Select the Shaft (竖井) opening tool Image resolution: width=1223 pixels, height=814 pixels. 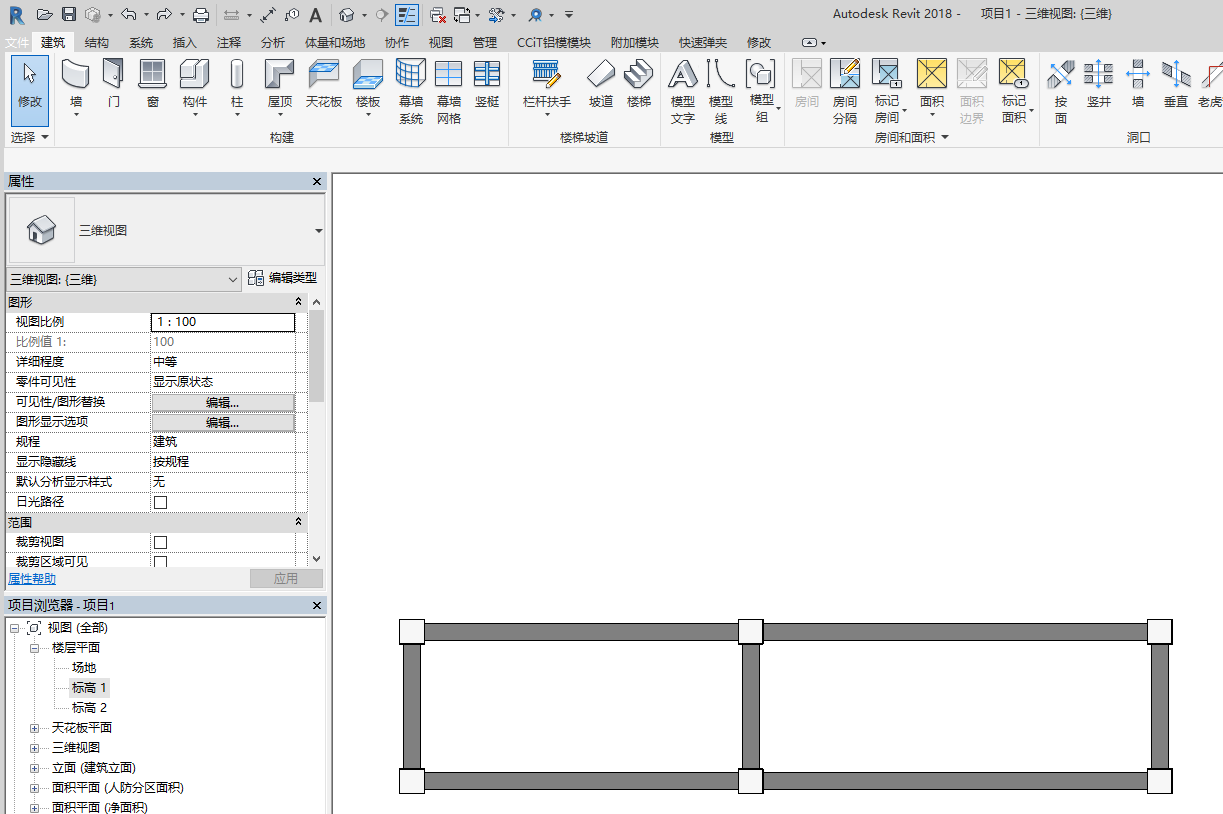pos(1099,83)
